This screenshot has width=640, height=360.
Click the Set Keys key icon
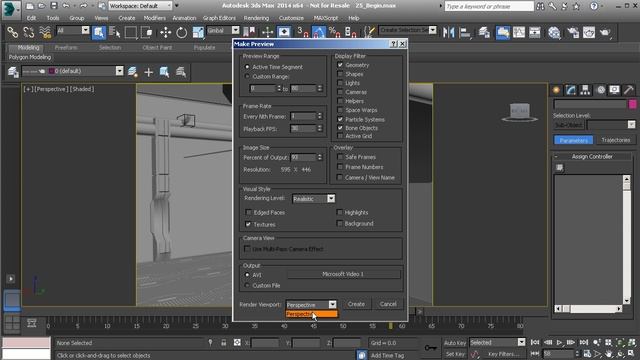pyautogui.click(x=430, y=348)
